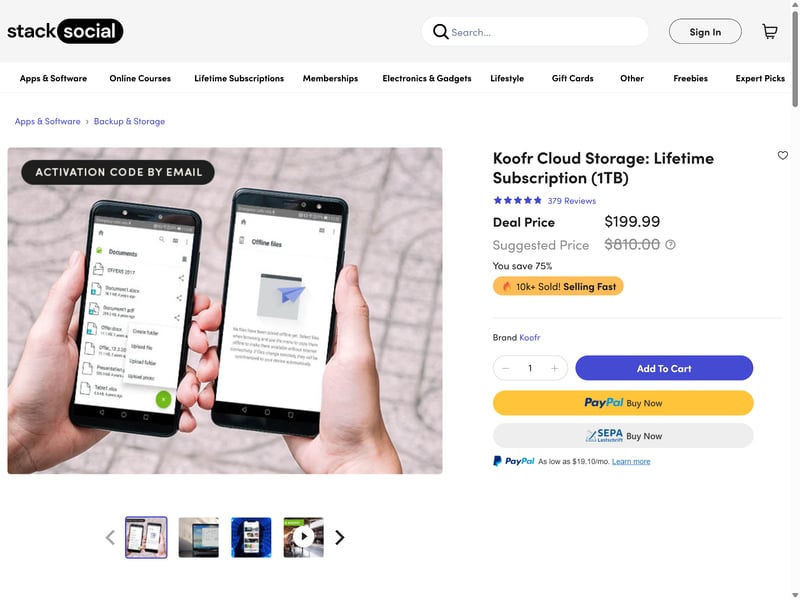Open 379 Reviews link
800x600 pixels.
[571, 200]
